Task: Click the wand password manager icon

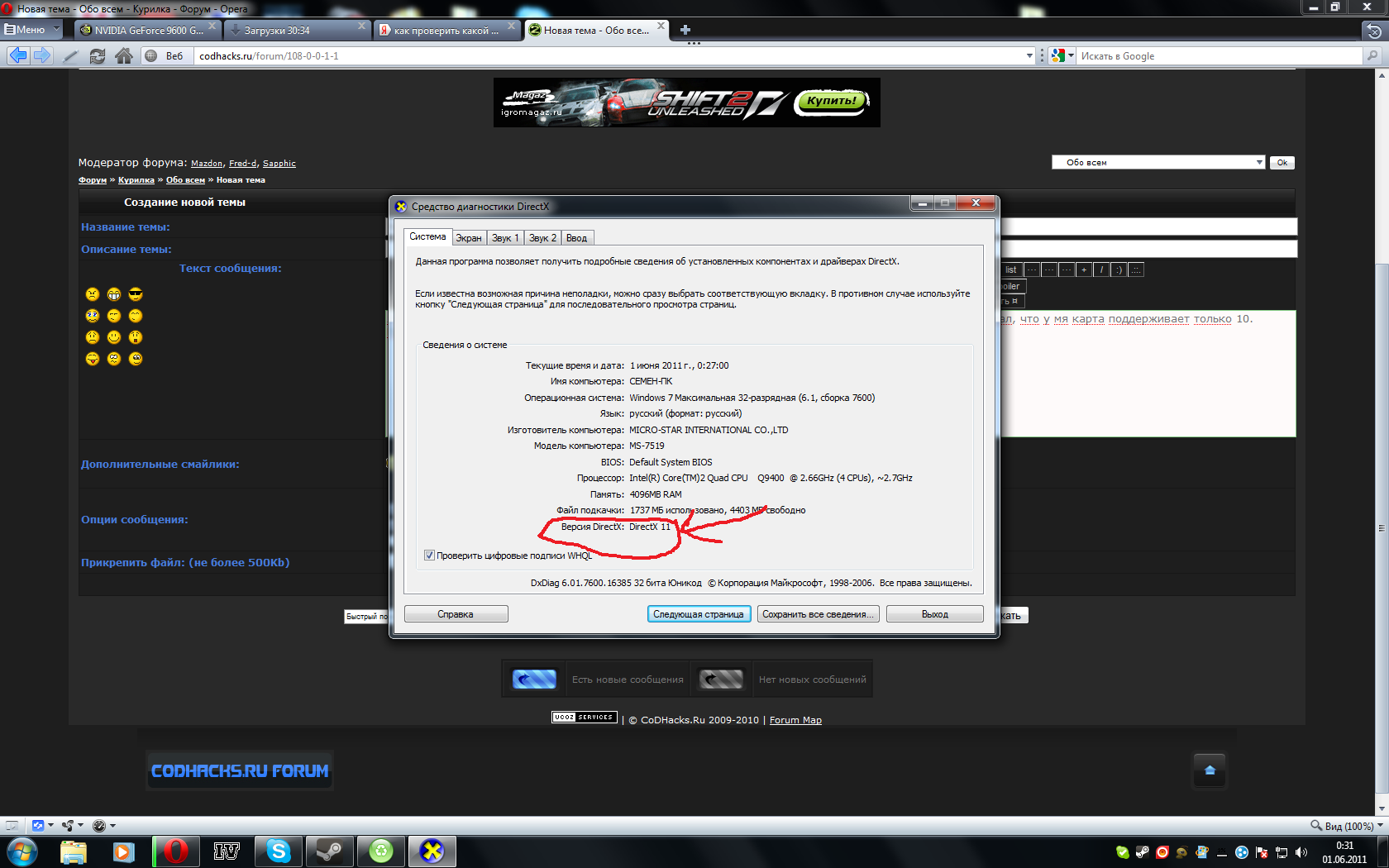Action: pyautogui.click(x=70, y=56)
